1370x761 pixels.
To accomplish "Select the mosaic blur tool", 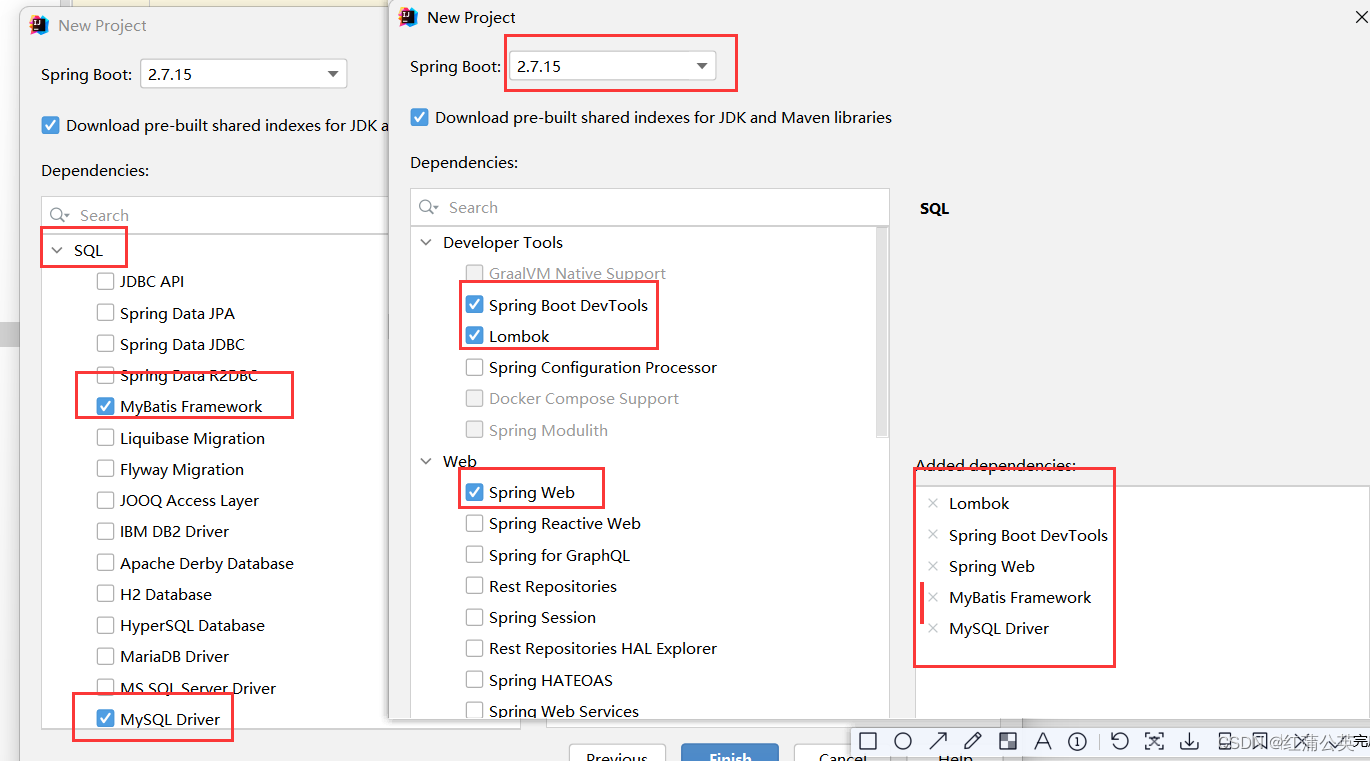I will 1008,741.
